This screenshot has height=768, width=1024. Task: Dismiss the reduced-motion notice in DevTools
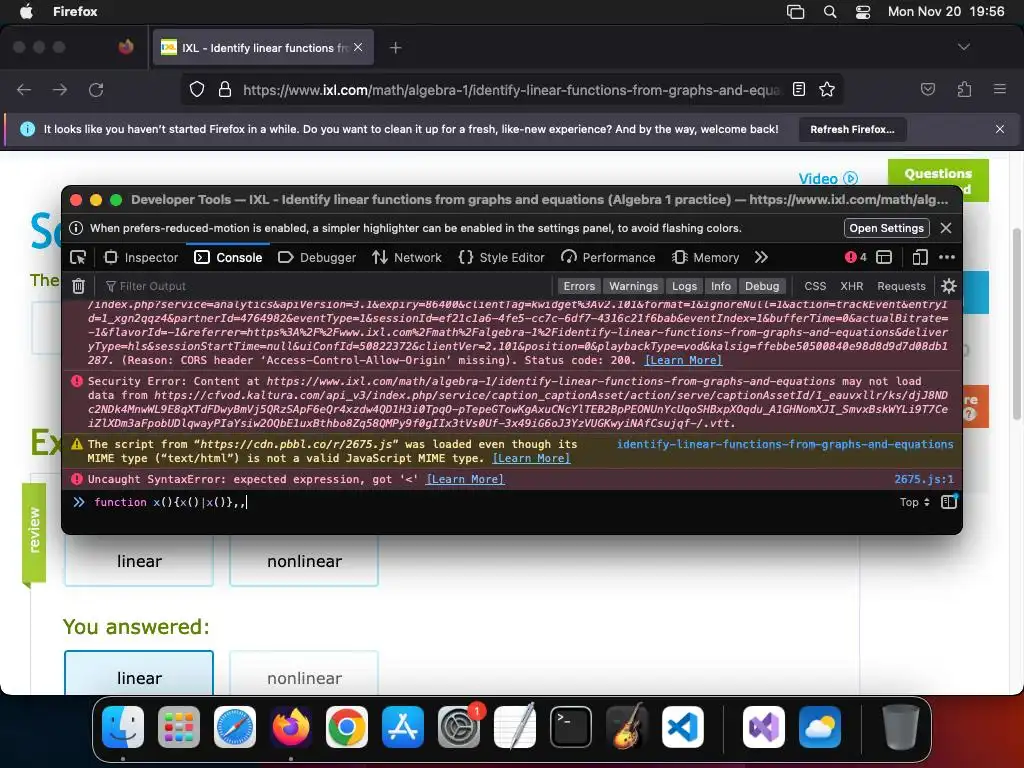[946, 228]
